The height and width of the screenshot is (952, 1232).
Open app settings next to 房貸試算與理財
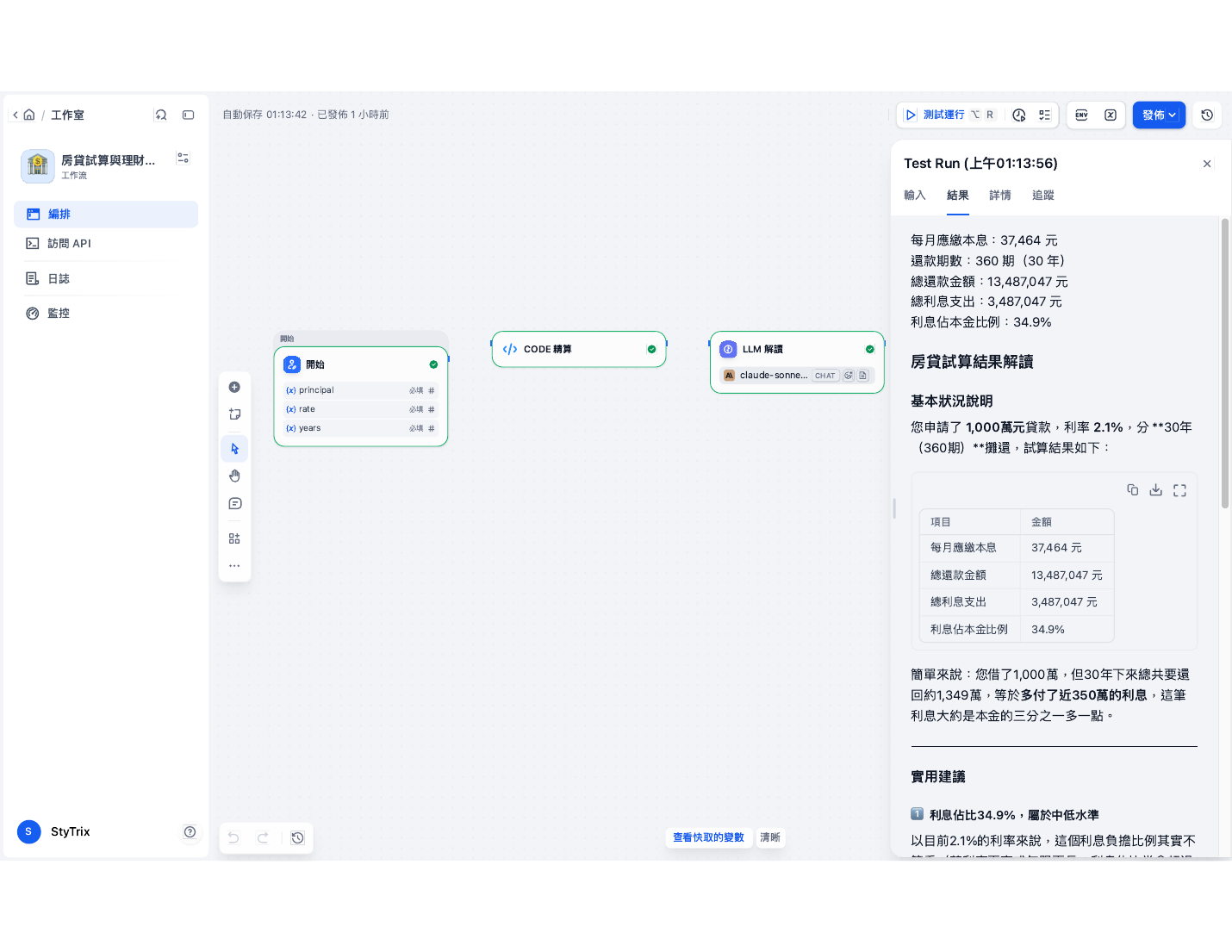coord(183,159)
